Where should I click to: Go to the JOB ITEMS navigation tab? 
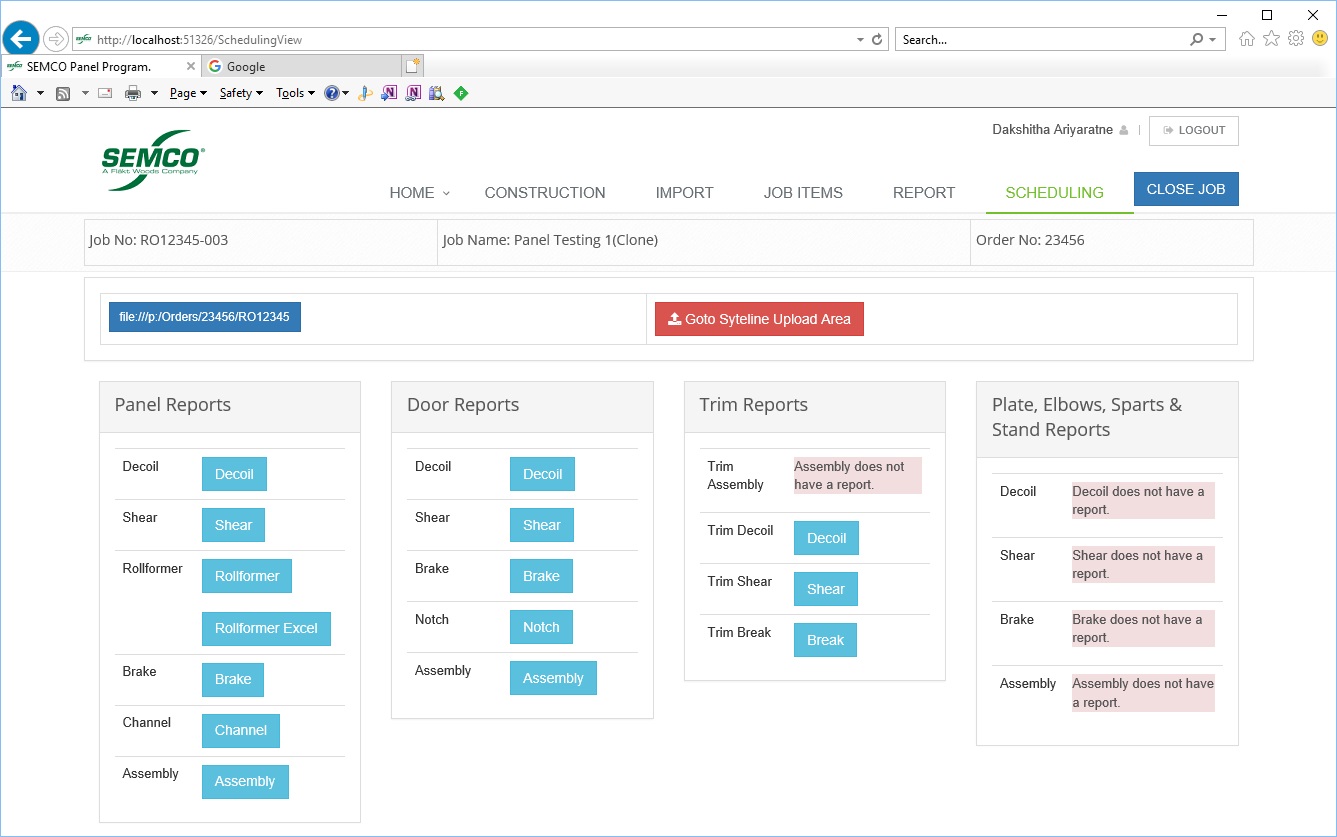(802, 193)
